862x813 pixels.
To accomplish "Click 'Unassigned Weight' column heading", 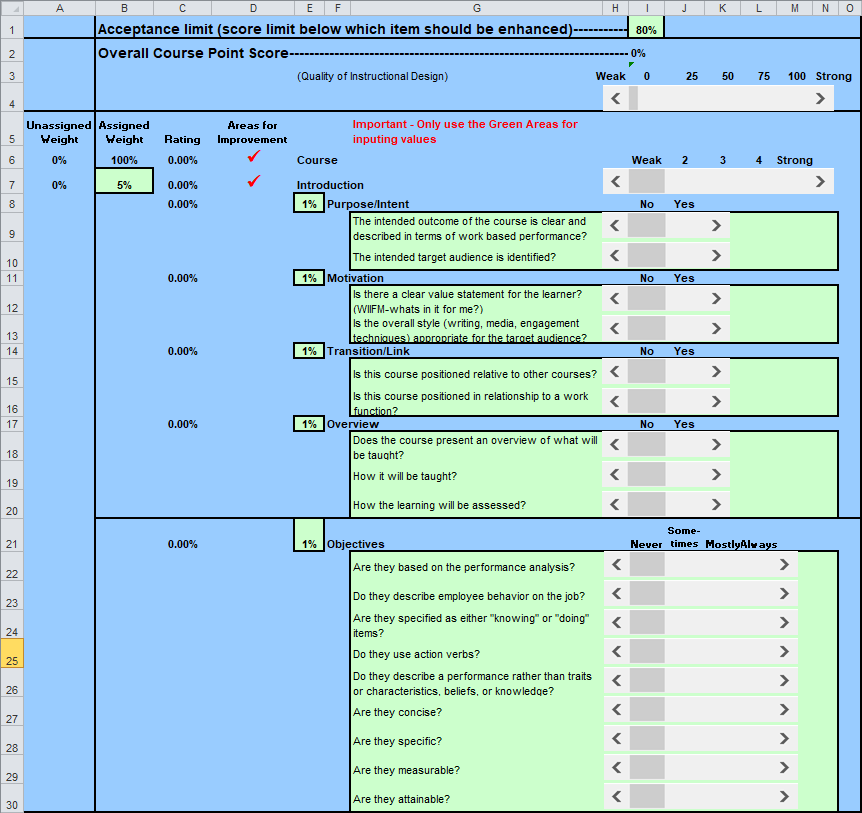I will pos(59,132).
